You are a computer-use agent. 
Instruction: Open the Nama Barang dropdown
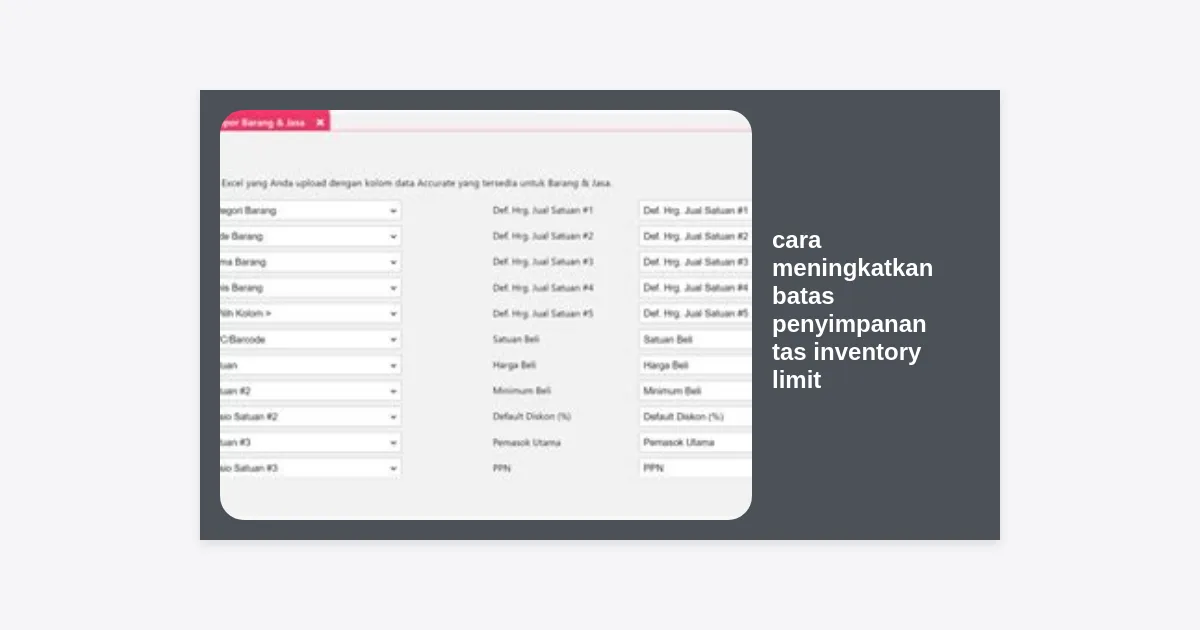(393, 262)
